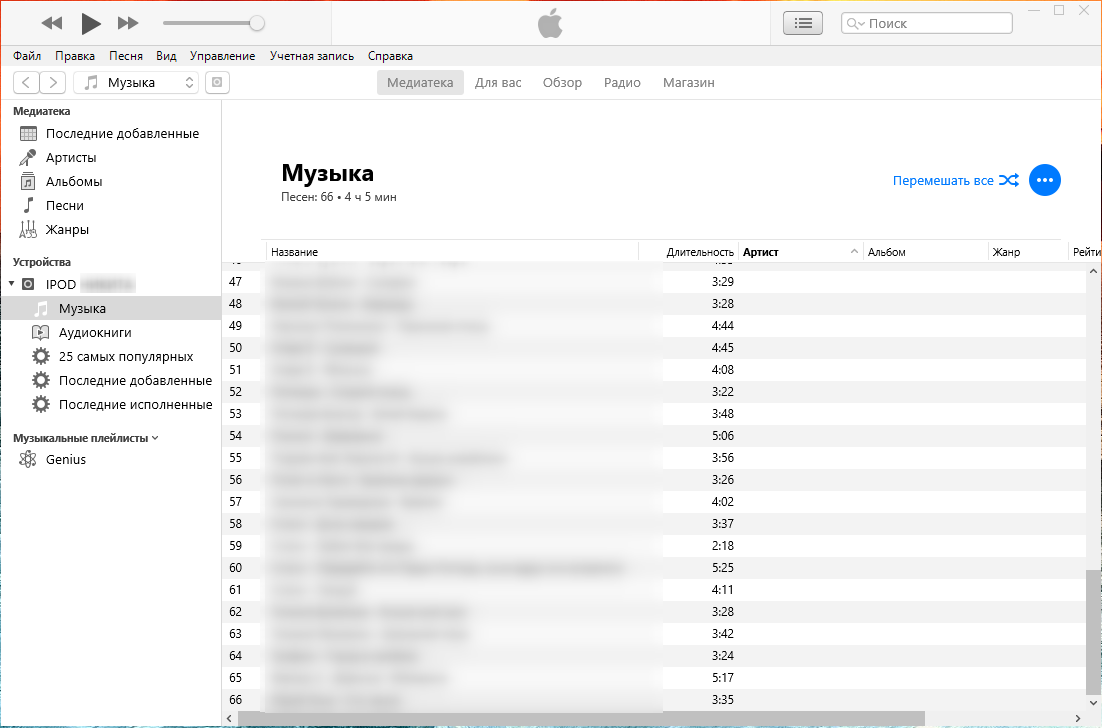Open Аудиокниги under the IPOD device
Screen dimensions: 1102x728
click(111, 332)
